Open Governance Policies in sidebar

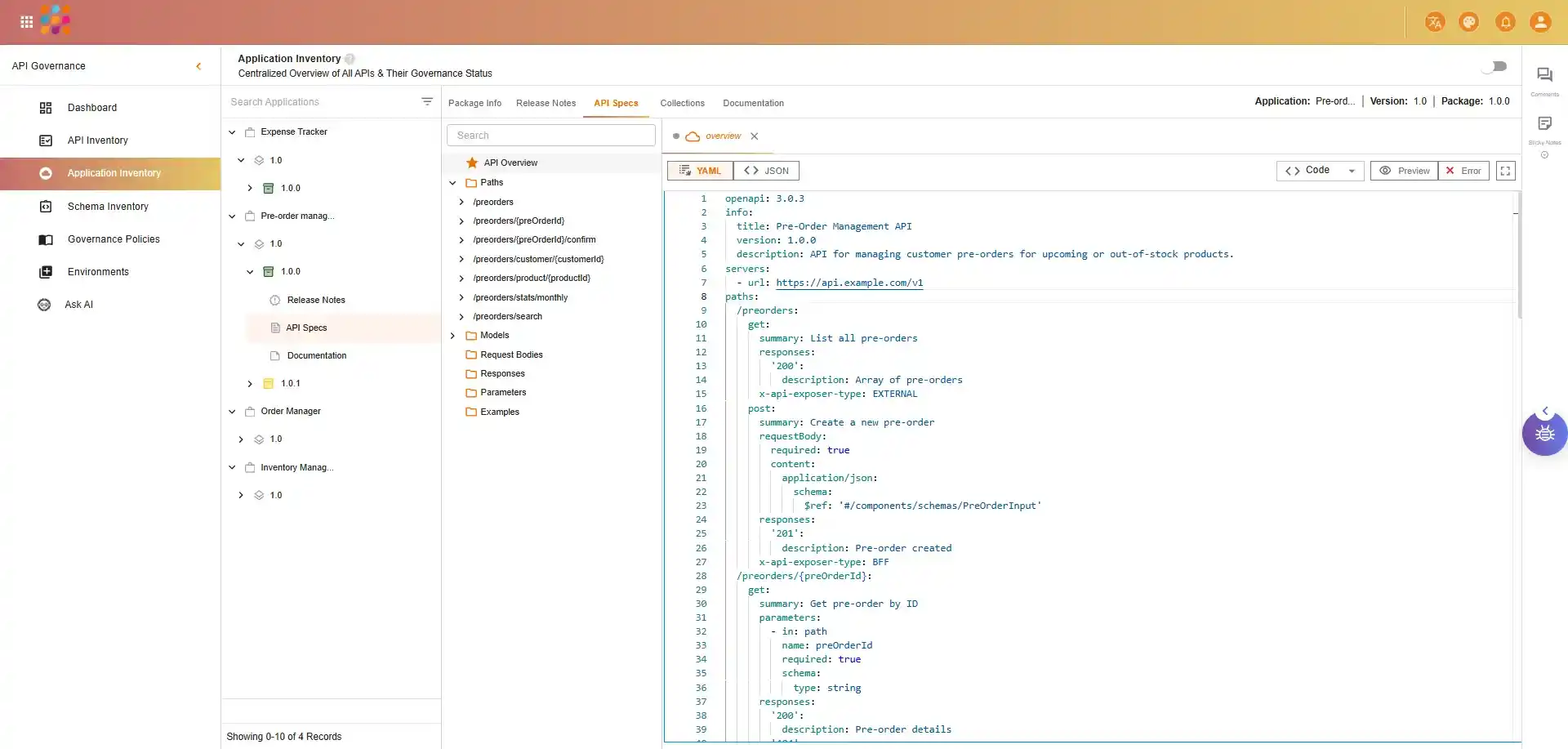114,239
